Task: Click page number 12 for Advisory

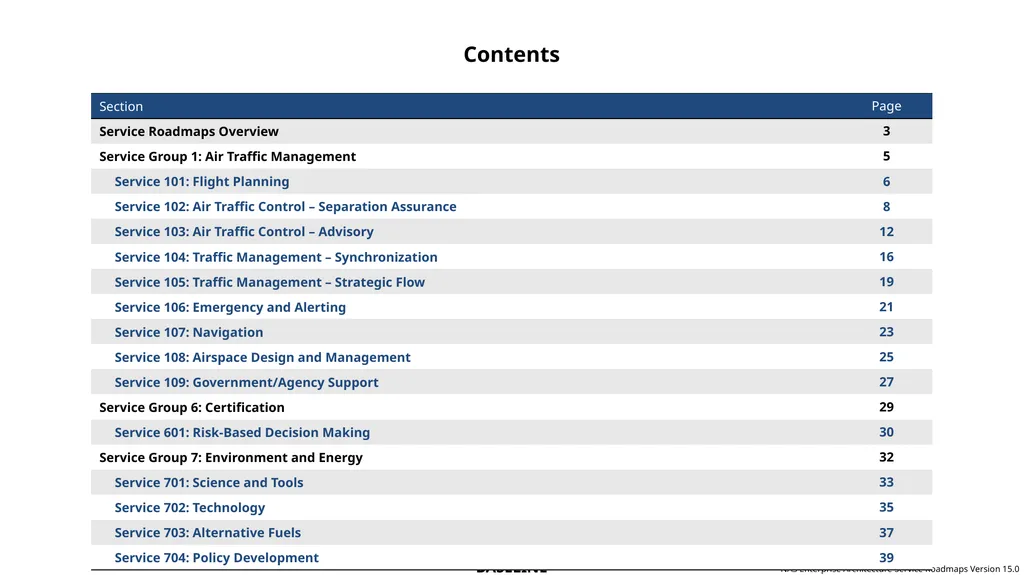Action: pyautogui.click(x=886, y=231)
